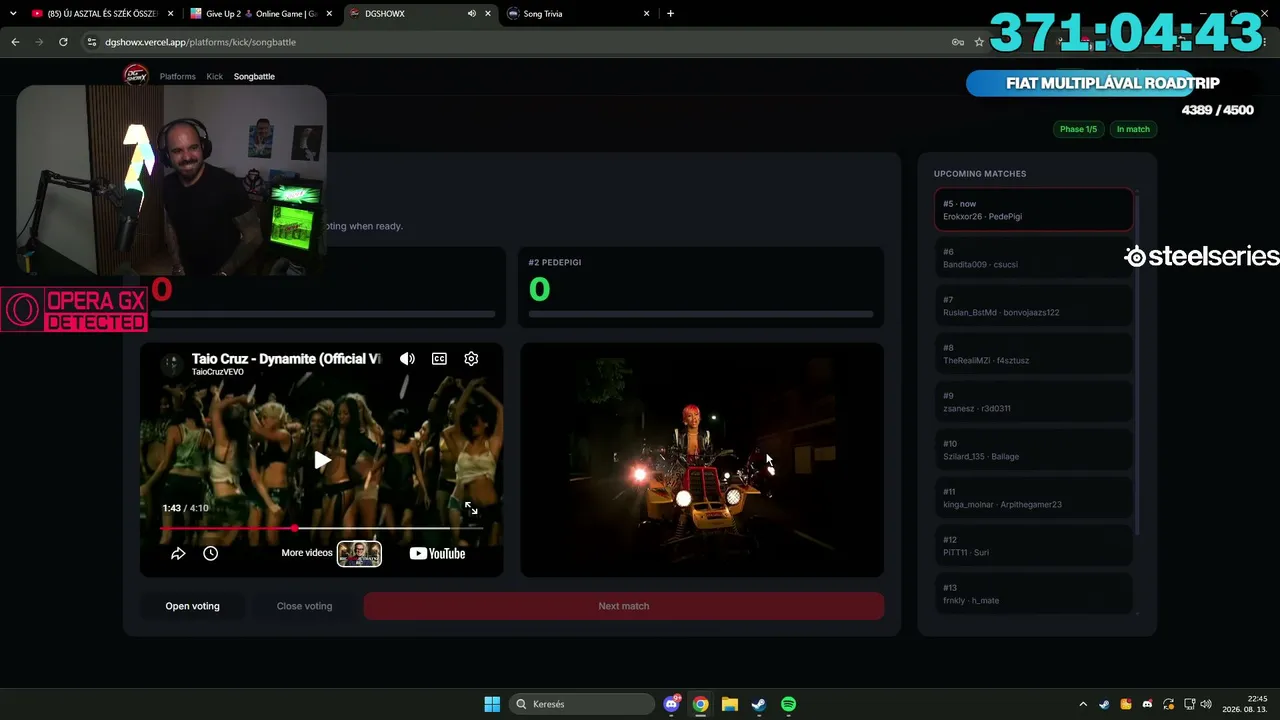Click the system tray volume icon
The width and height of the screenshot is (1280, 720).
pos(1206,704)
